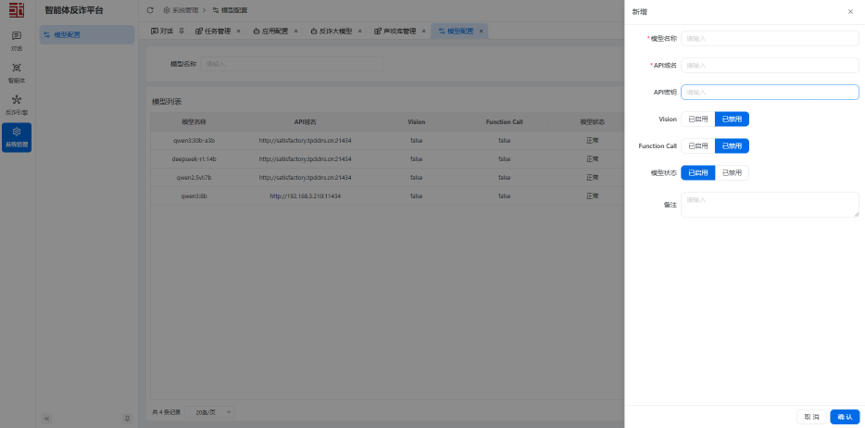Close the 应用配置 tab with its X

[x=296, y=31]
